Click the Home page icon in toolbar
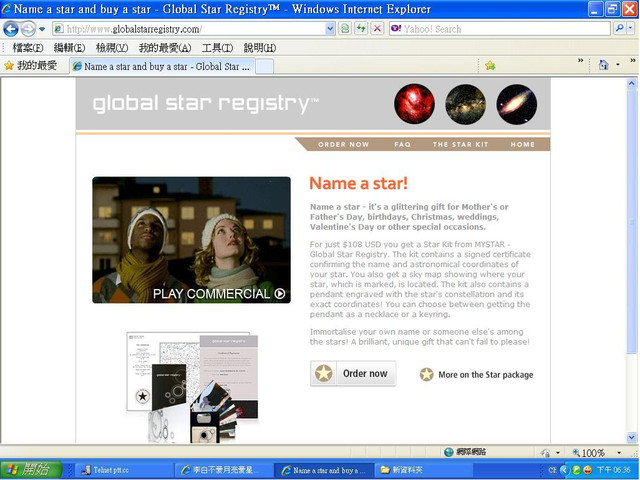This screenshot has width=640, height=480. (603, 65)
